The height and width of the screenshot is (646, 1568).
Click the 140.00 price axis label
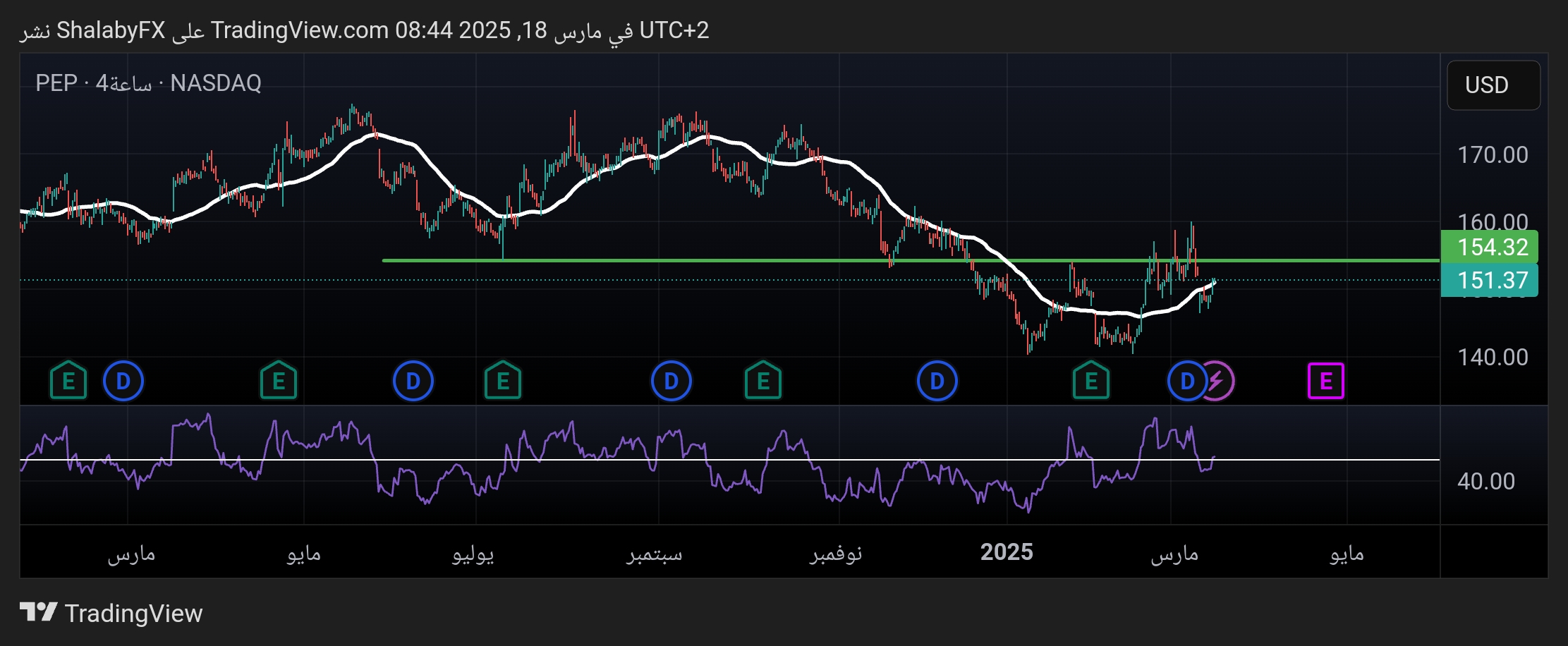(x=1493, y=357)
